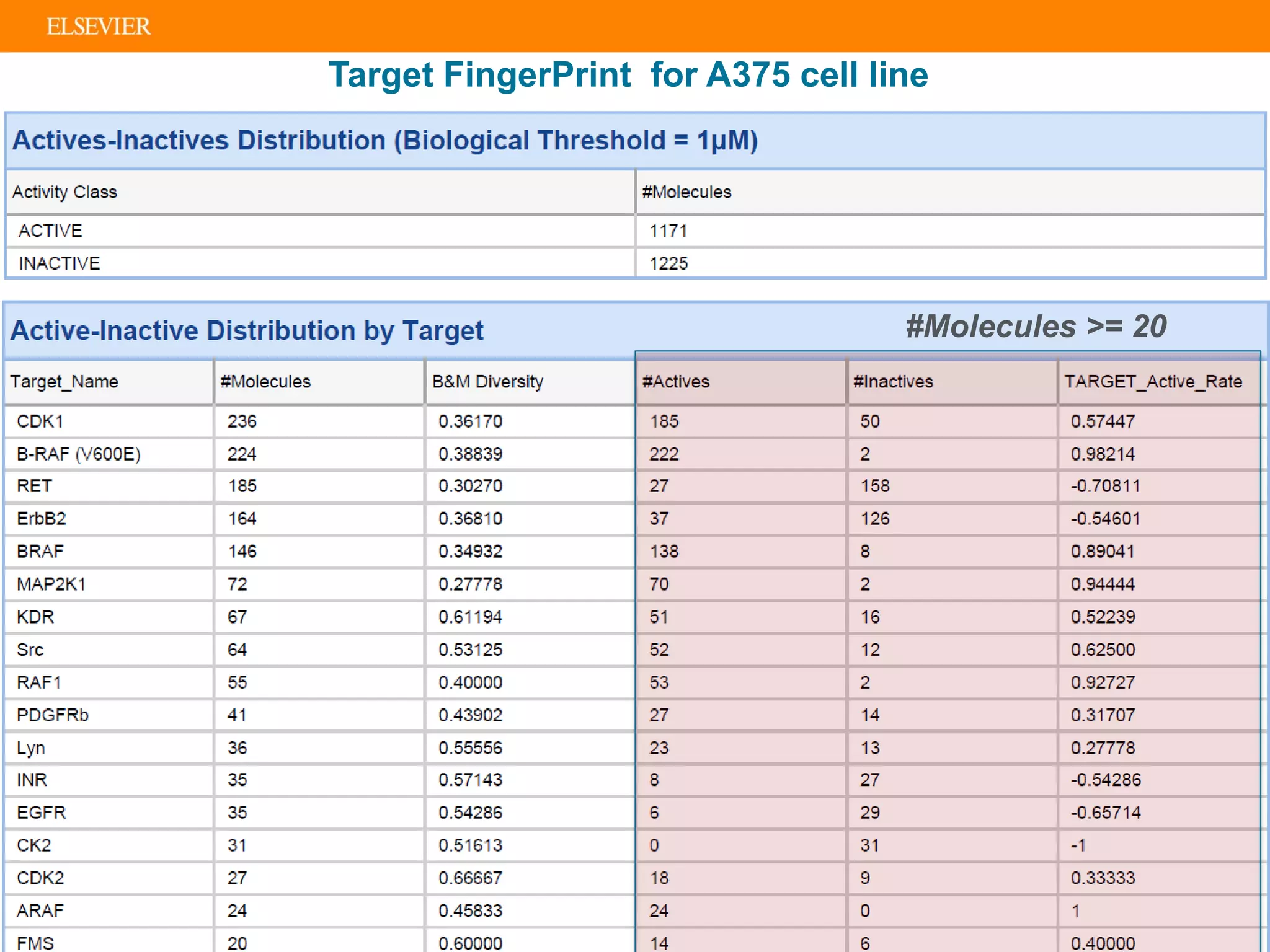Select the CK2 target name
The image size is (1270, 952).
[x=34, y=845]
